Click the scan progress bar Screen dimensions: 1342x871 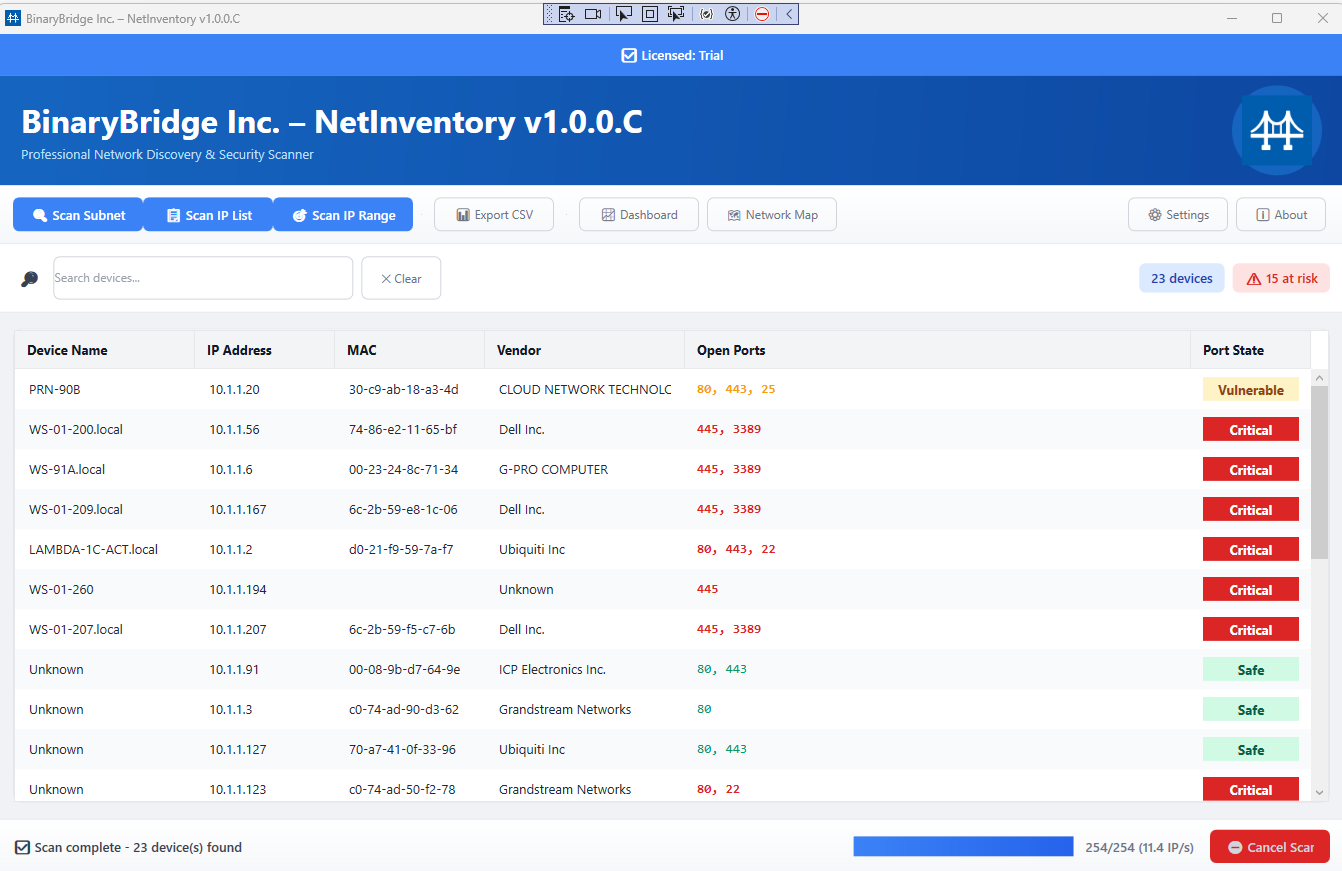[963, 847]
